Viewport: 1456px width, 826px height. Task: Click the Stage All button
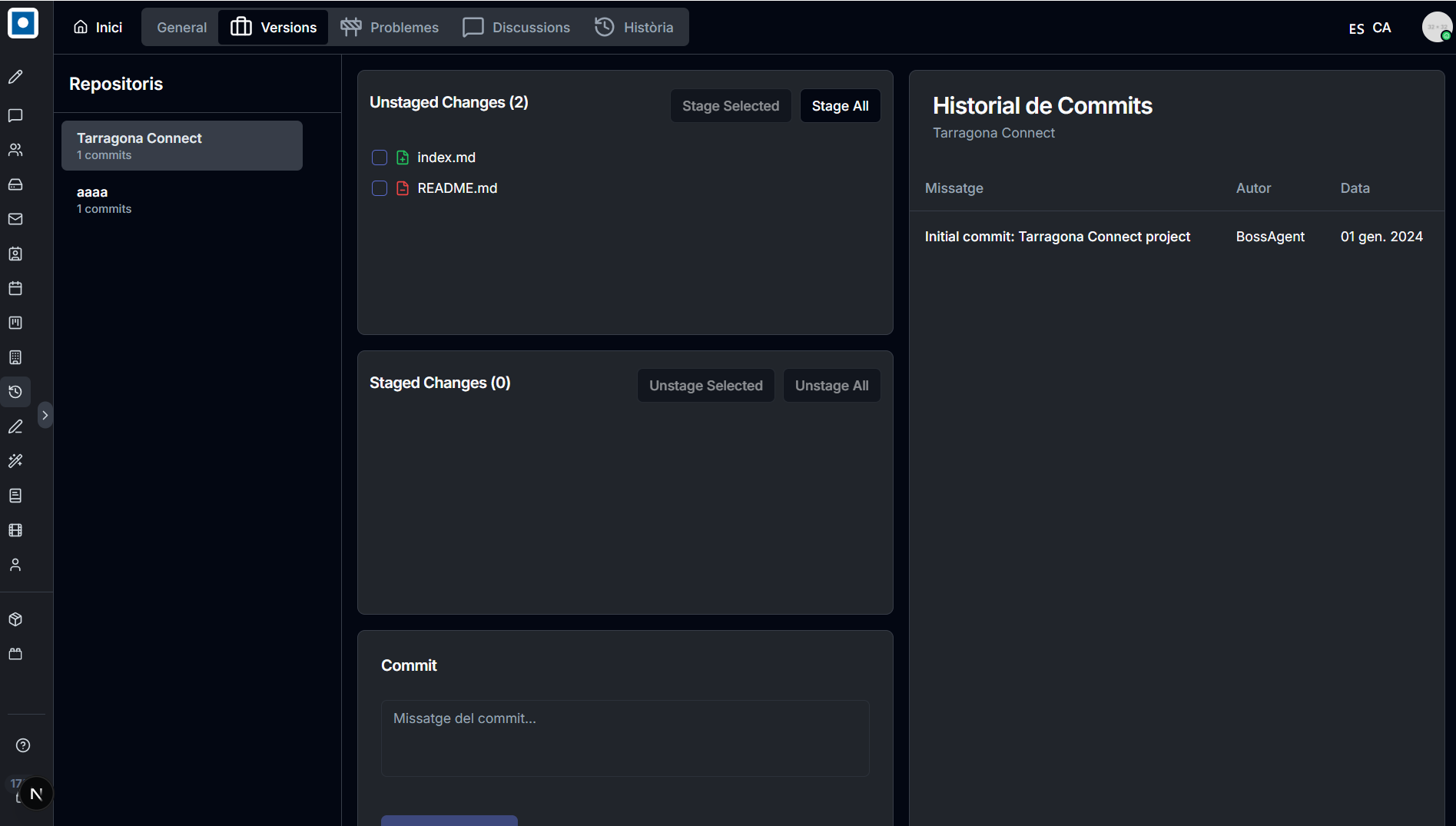(841, 106)
